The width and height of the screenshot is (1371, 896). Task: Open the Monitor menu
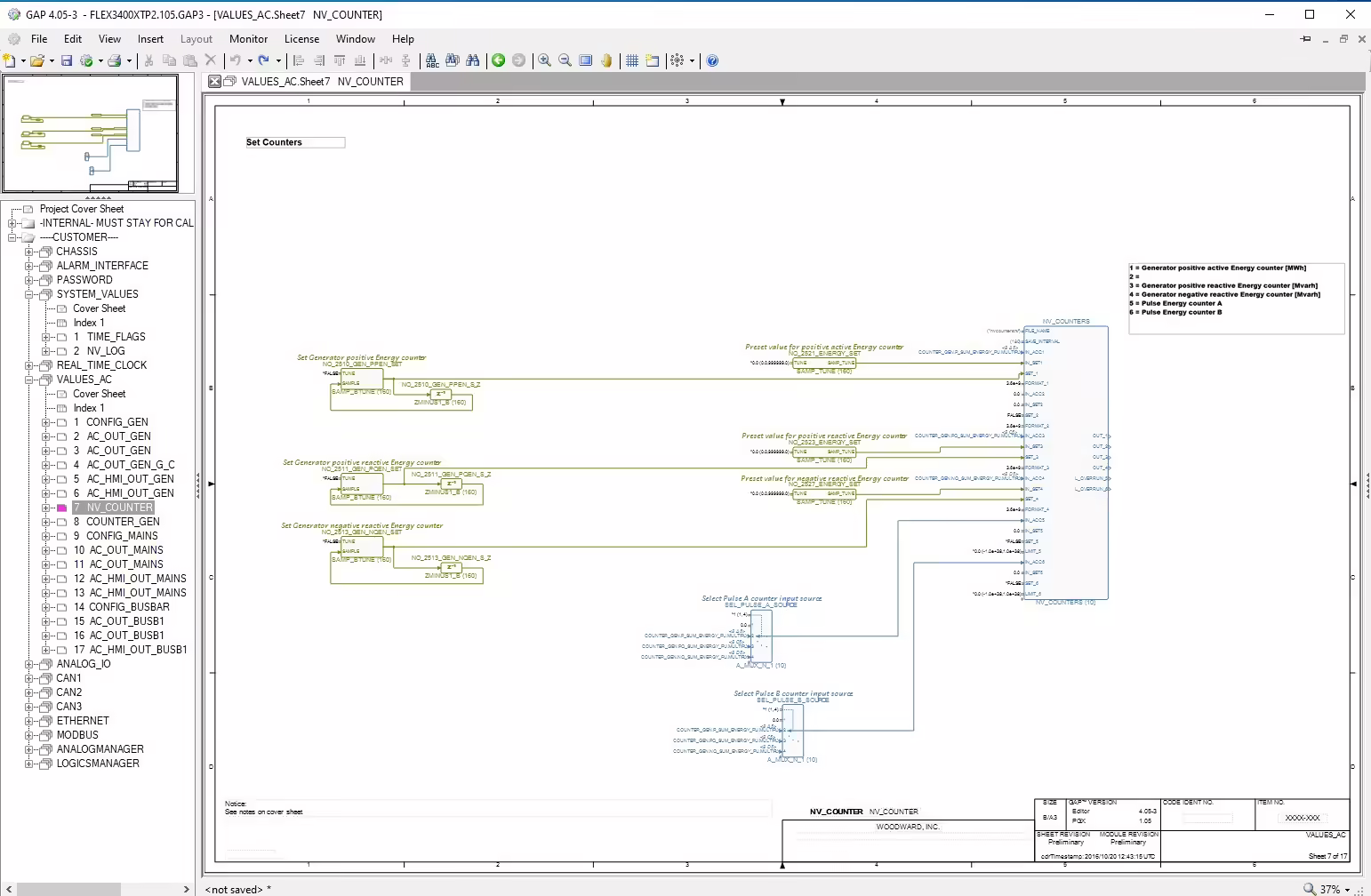248,39
